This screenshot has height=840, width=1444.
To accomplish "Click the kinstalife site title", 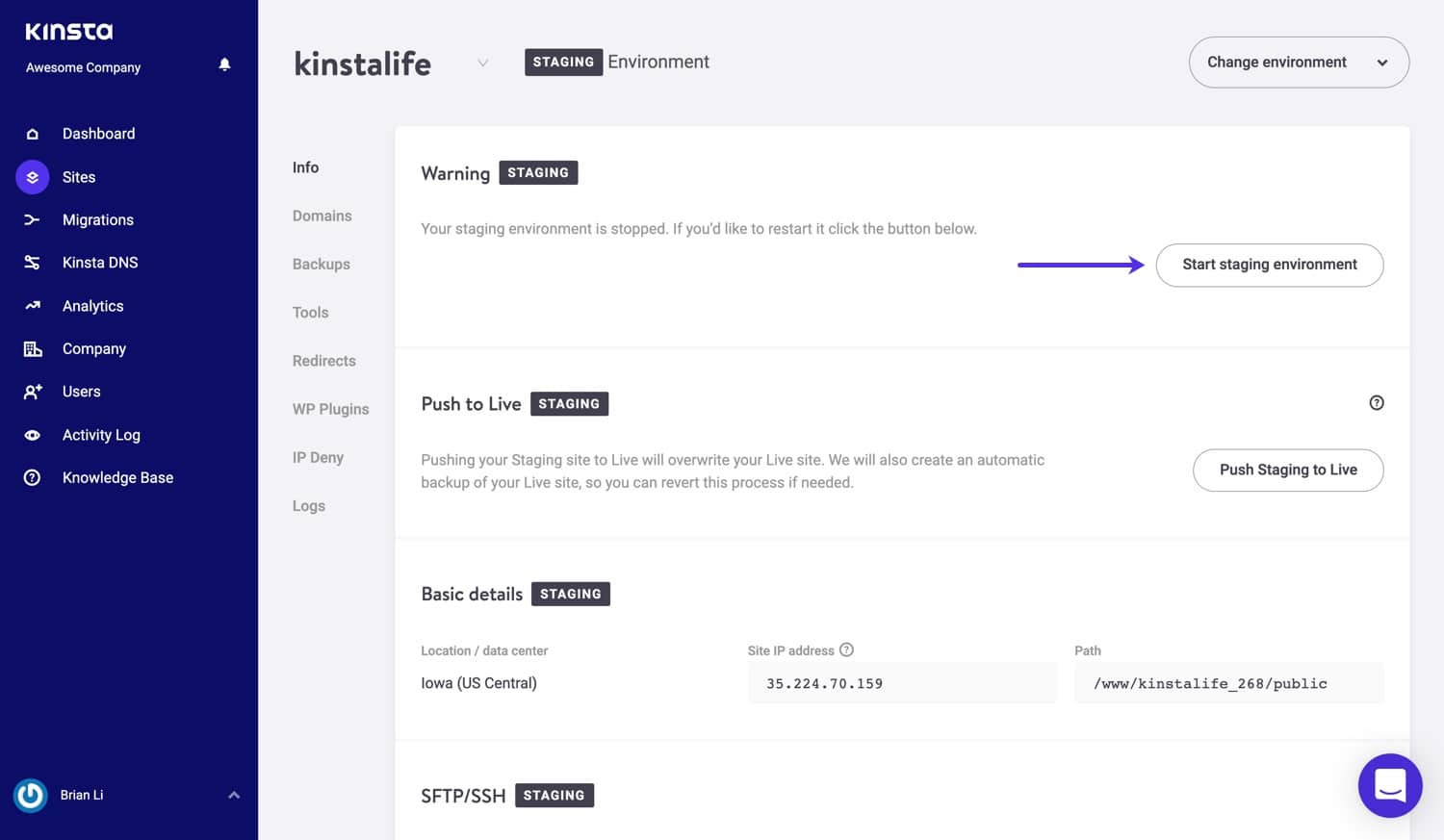I will (363, 64).
